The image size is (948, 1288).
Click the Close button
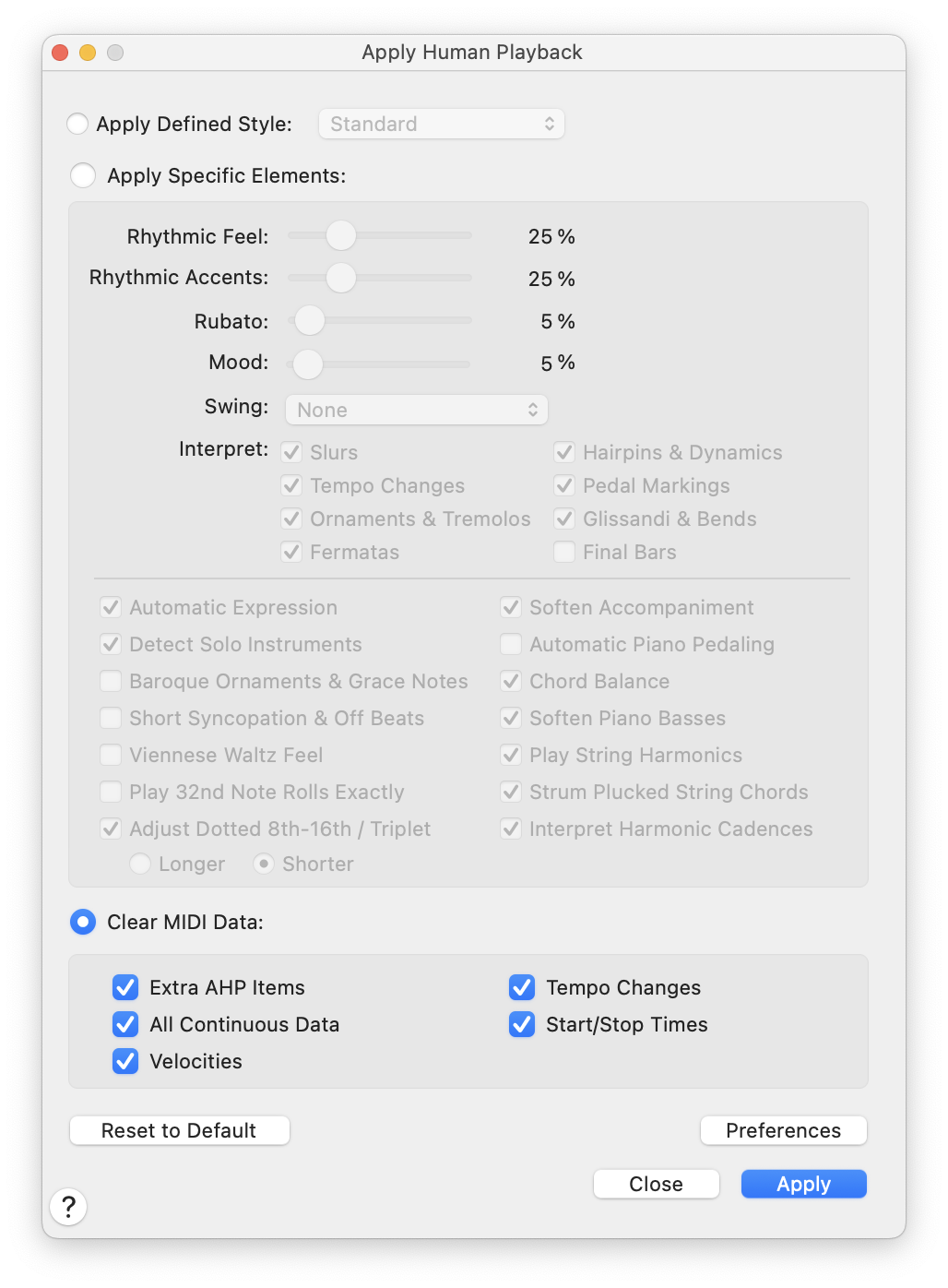click(x=656, y=1184)
